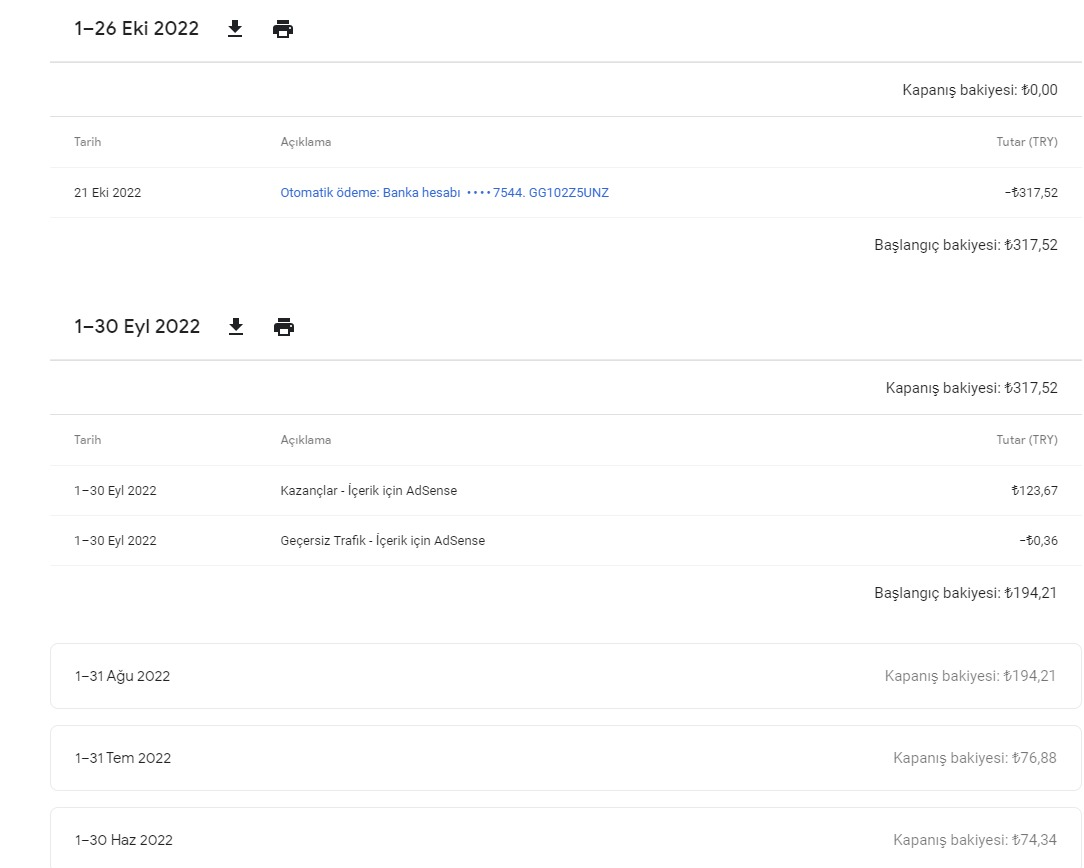The width and height of the screenshot is (1084, 868).
Task: Click the 21 Eki 2022 date cell
Action: coord(107,193)
